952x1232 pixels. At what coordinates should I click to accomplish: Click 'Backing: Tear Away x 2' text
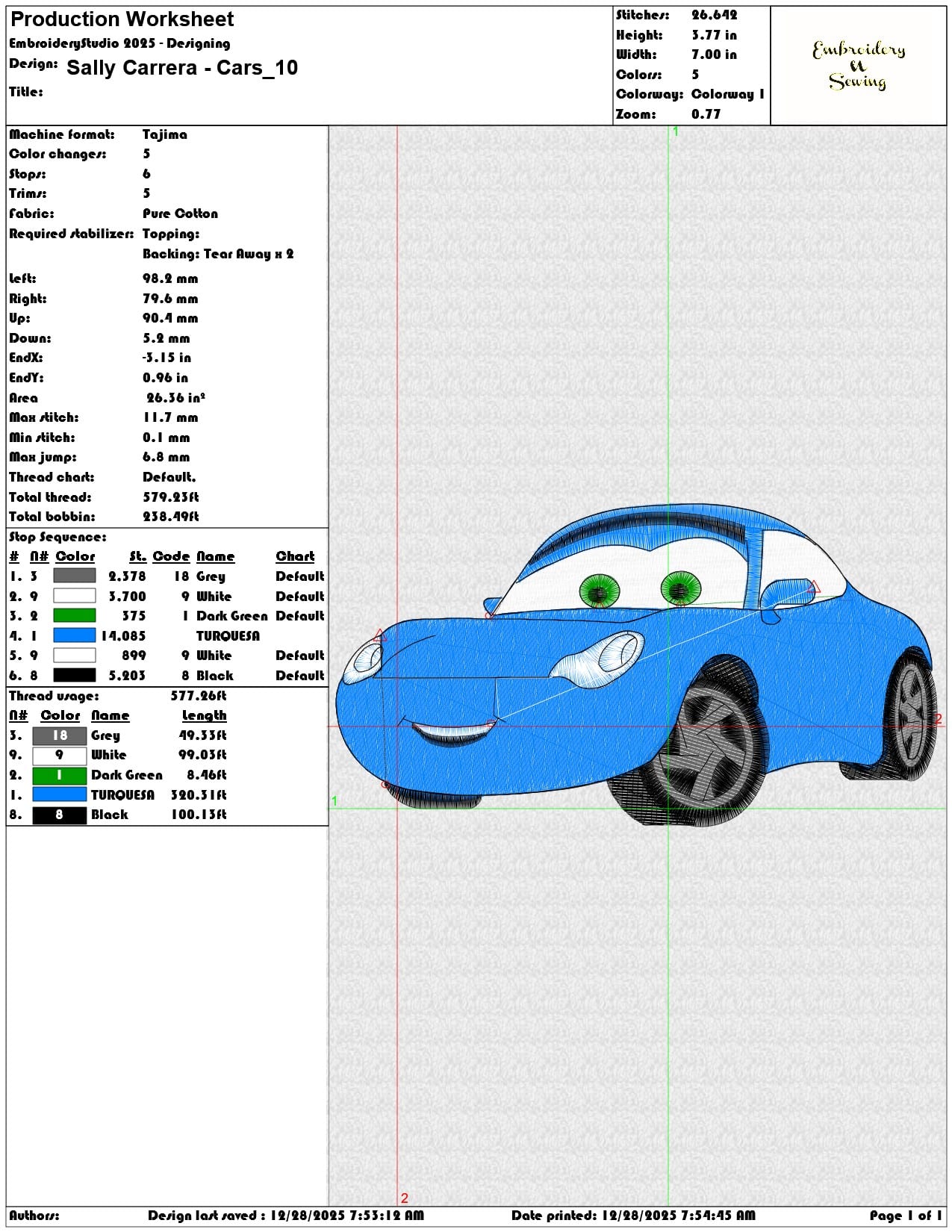coord(218,254)
